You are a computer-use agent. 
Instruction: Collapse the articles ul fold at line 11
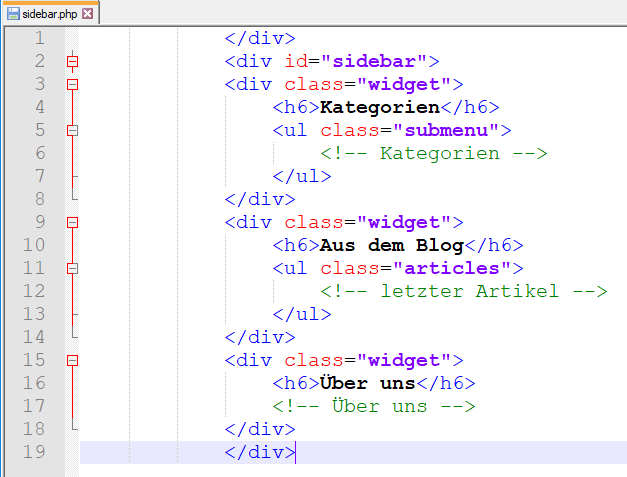pyautogui.click(x=72, y=268)
